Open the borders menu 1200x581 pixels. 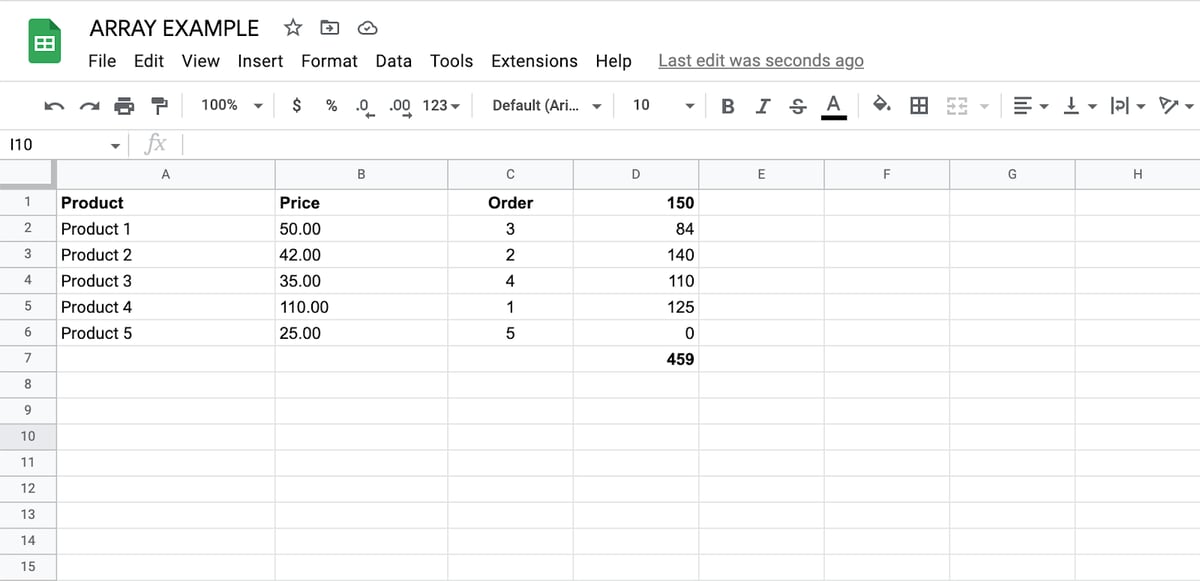[918, 105]
